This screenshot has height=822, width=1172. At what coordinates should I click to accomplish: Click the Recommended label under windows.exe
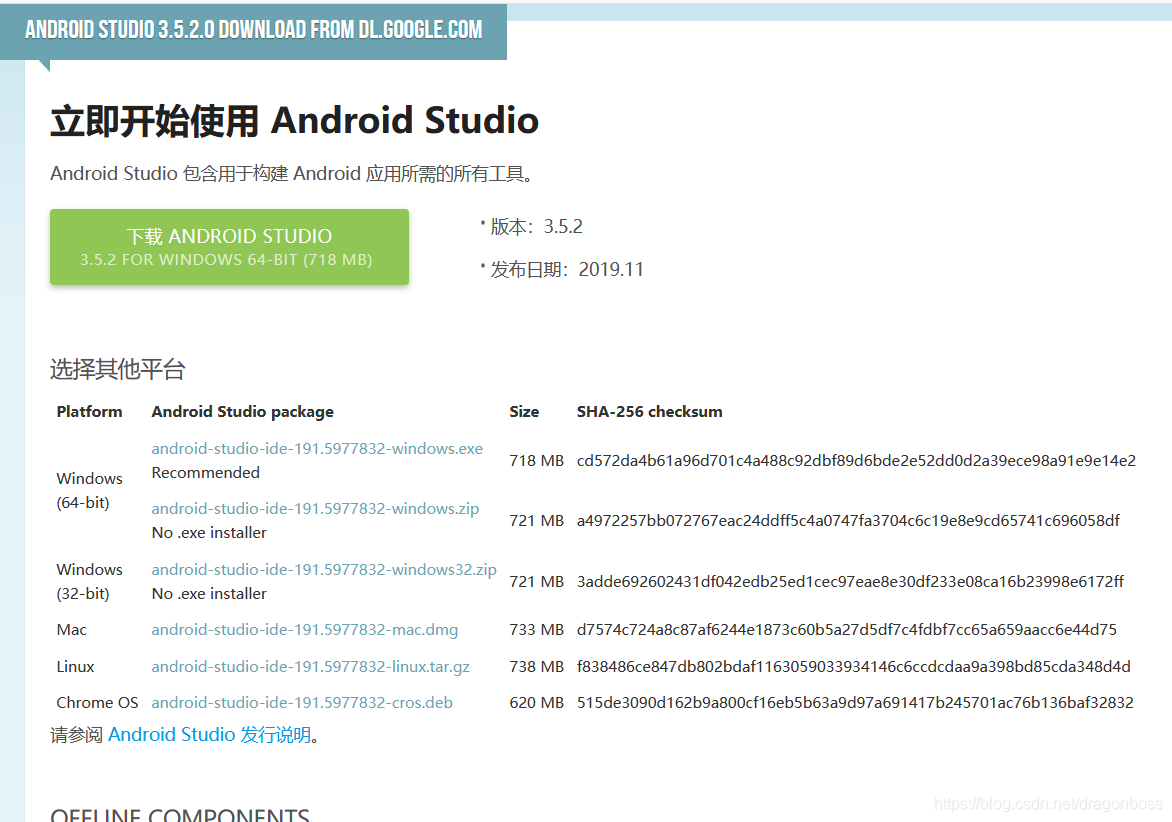tap(206, 472)
